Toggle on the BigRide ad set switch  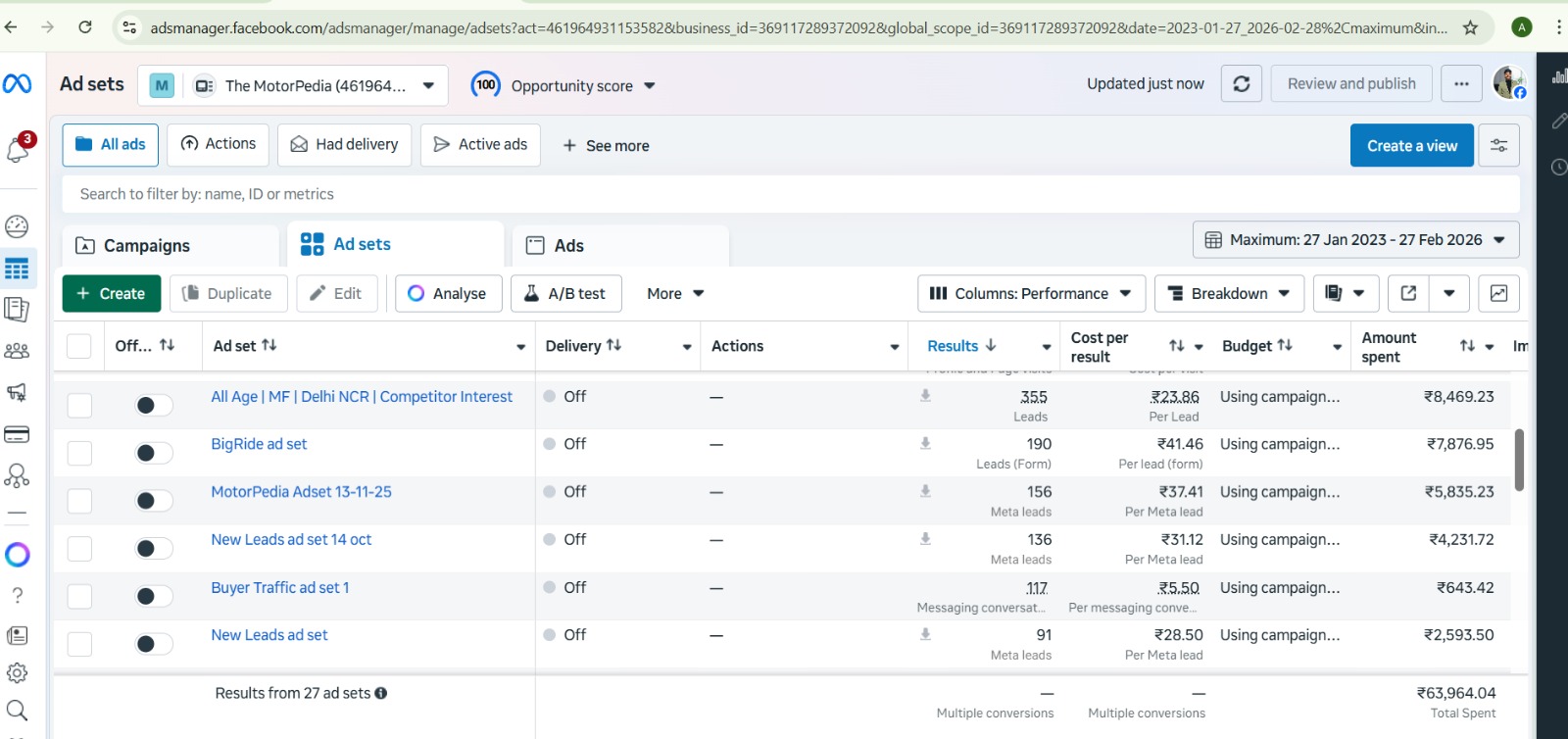[x=153, y=453]
